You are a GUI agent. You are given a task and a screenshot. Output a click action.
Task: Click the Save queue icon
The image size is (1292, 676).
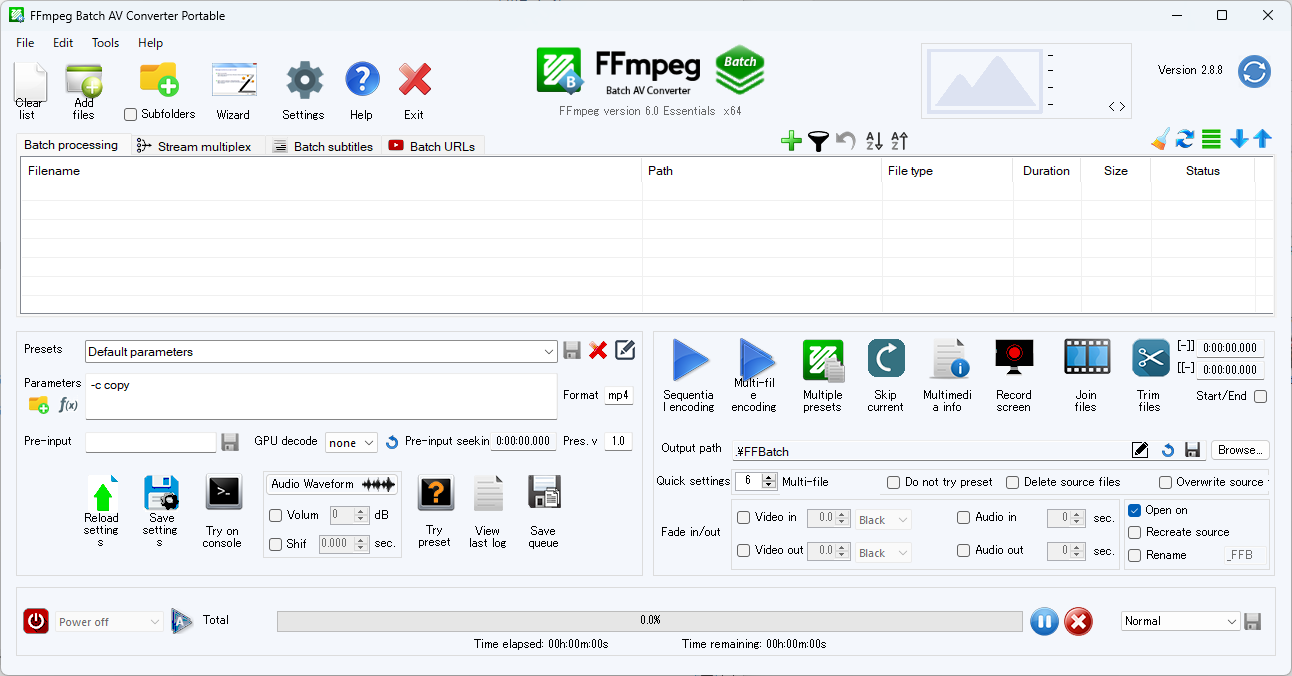[543, 493]
